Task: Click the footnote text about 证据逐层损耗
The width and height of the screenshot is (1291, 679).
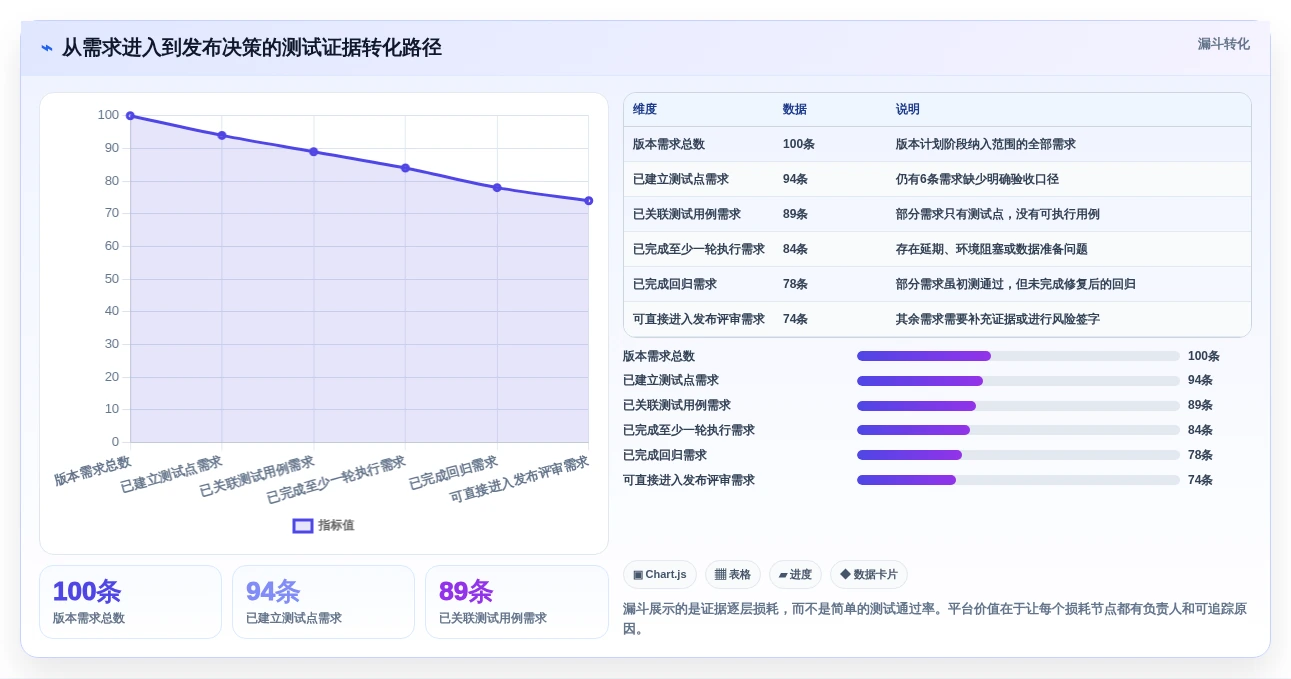Action: tap(935, 619)
